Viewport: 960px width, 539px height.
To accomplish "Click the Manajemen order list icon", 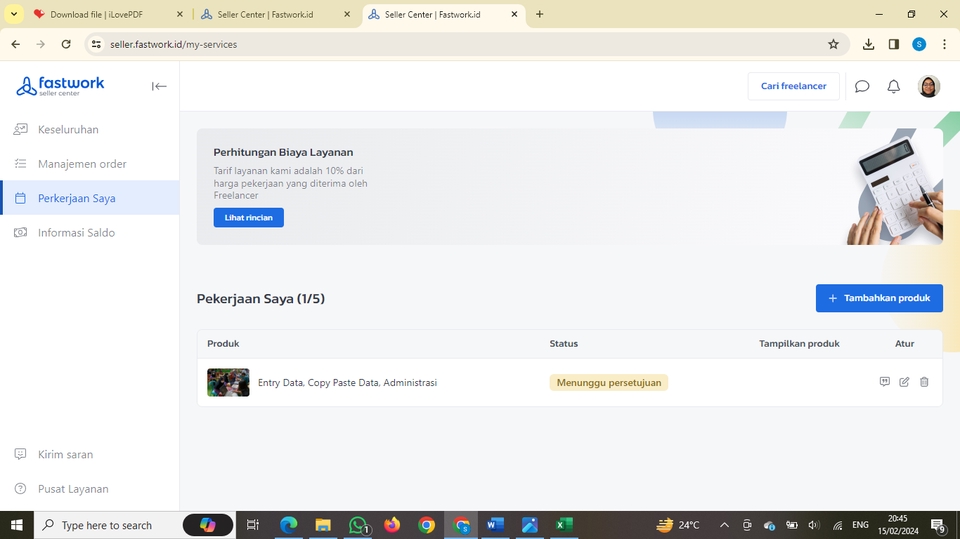I will [20, 164].
